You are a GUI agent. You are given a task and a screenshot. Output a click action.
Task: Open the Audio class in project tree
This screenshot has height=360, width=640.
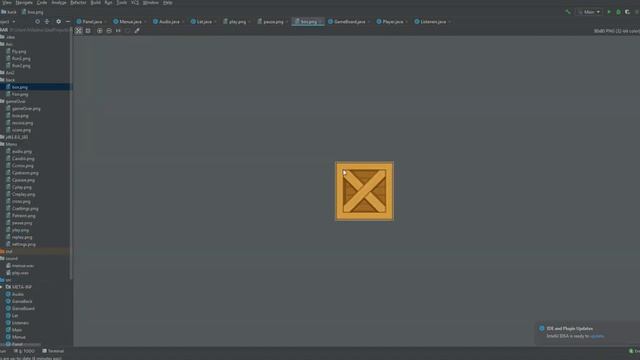[18, 294]
